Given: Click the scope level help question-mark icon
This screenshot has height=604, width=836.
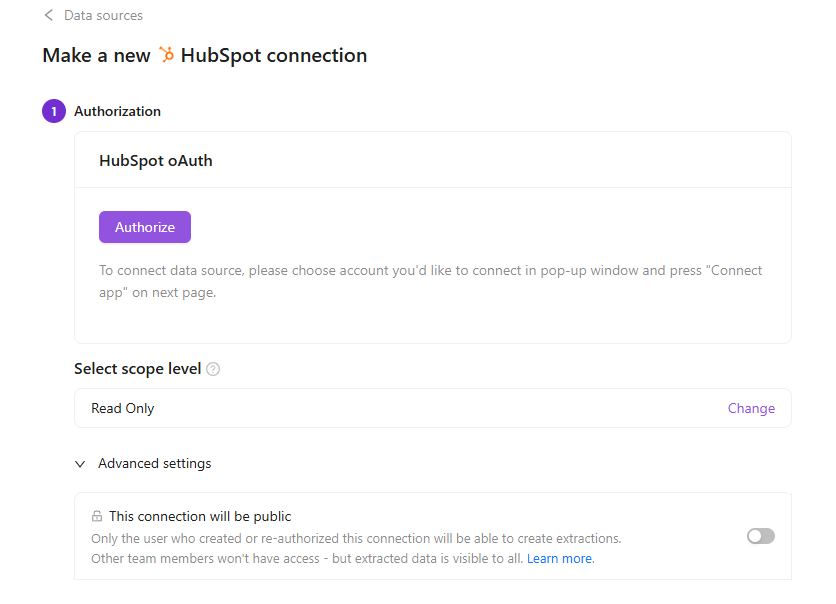Looking at the screenshot, I should 213,369.
